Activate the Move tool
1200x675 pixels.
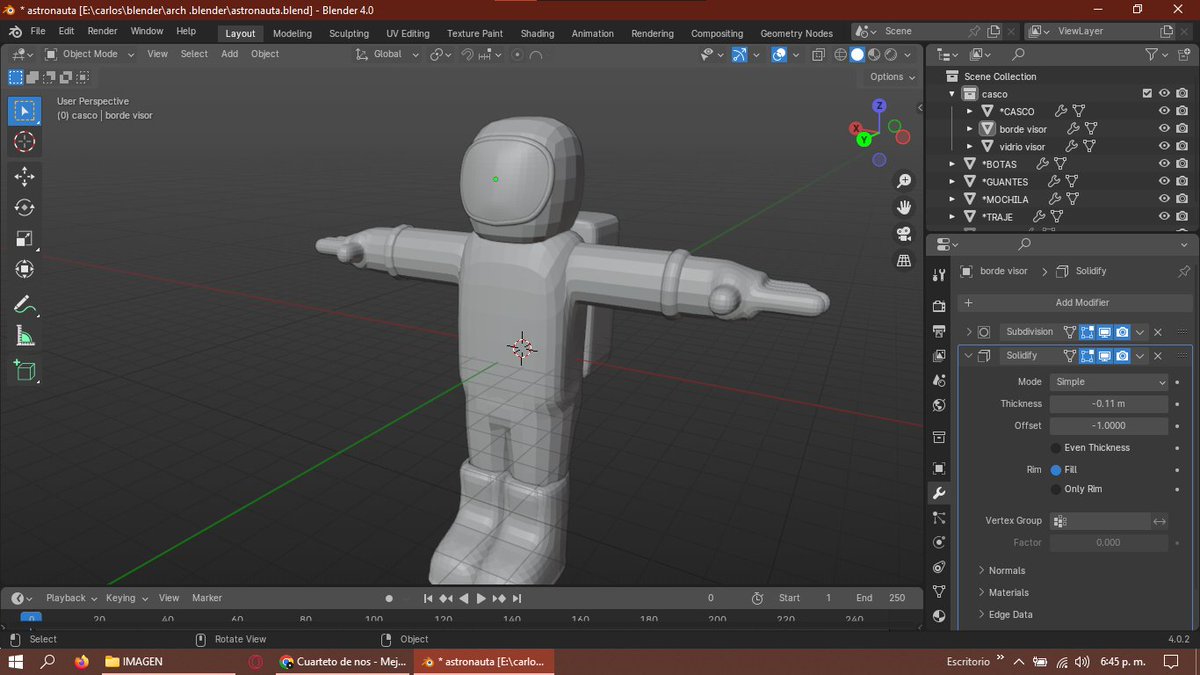pyautogui.click(x=25, y=177)
